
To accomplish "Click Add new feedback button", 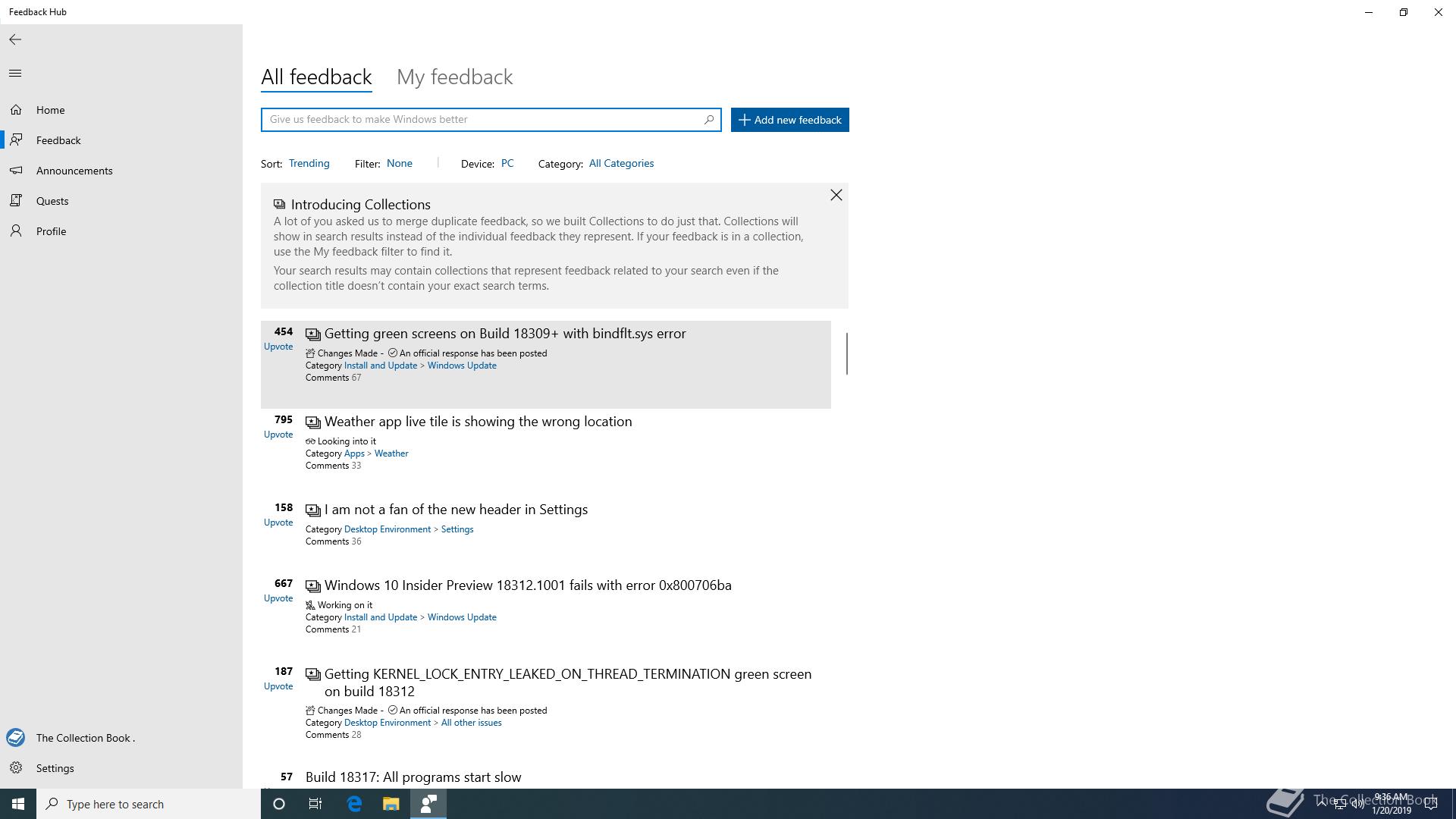I will (789, 120).
